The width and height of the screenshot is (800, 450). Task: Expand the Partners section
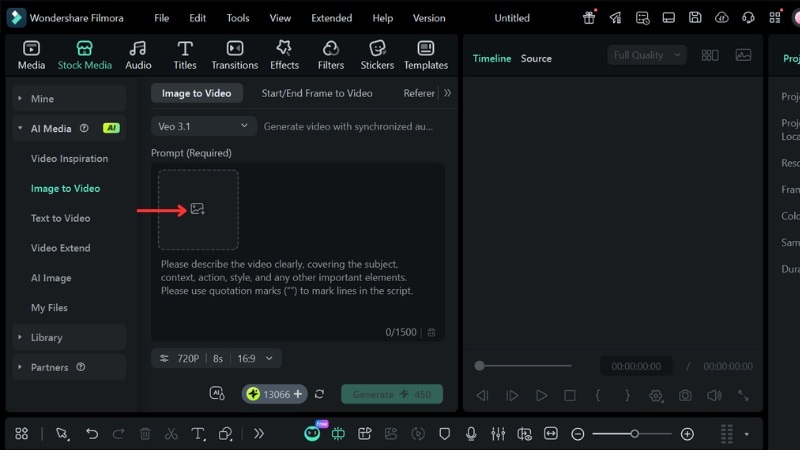[69, 367]
